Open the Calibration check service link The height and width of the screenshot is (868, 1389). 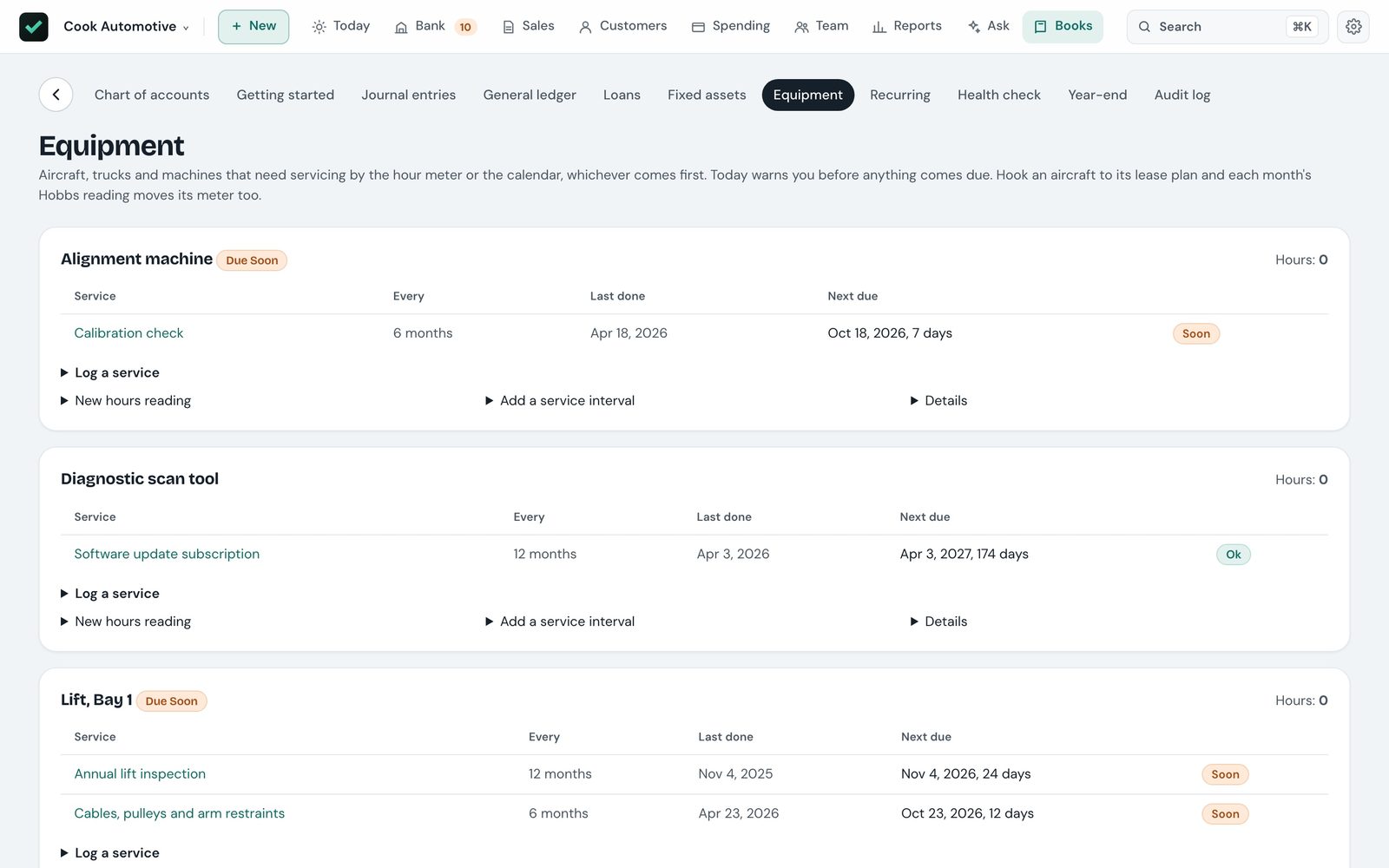[128, 333]
